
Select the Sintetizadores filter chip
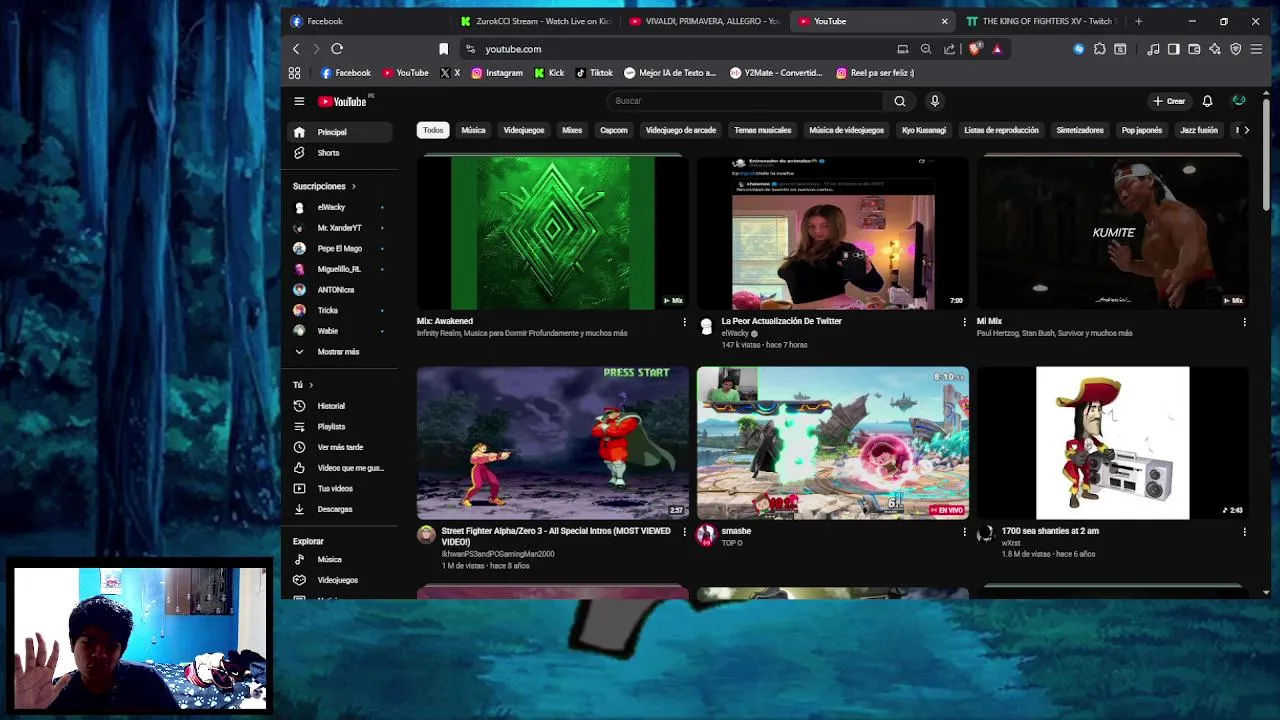(x=1080, y=130)
